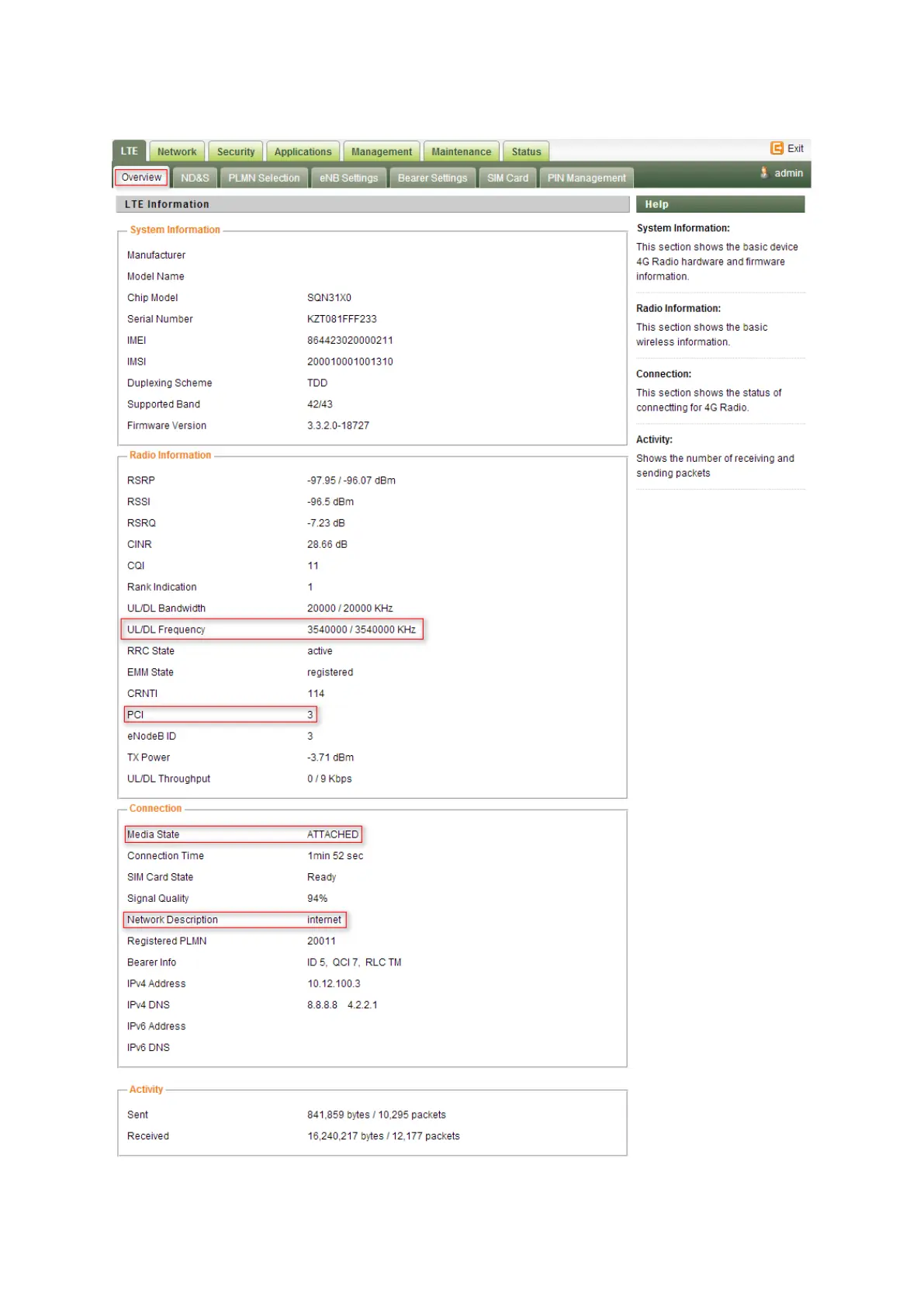Click the Connection section title
This screenshot has width=924, height=1307.
pos(155,809)
